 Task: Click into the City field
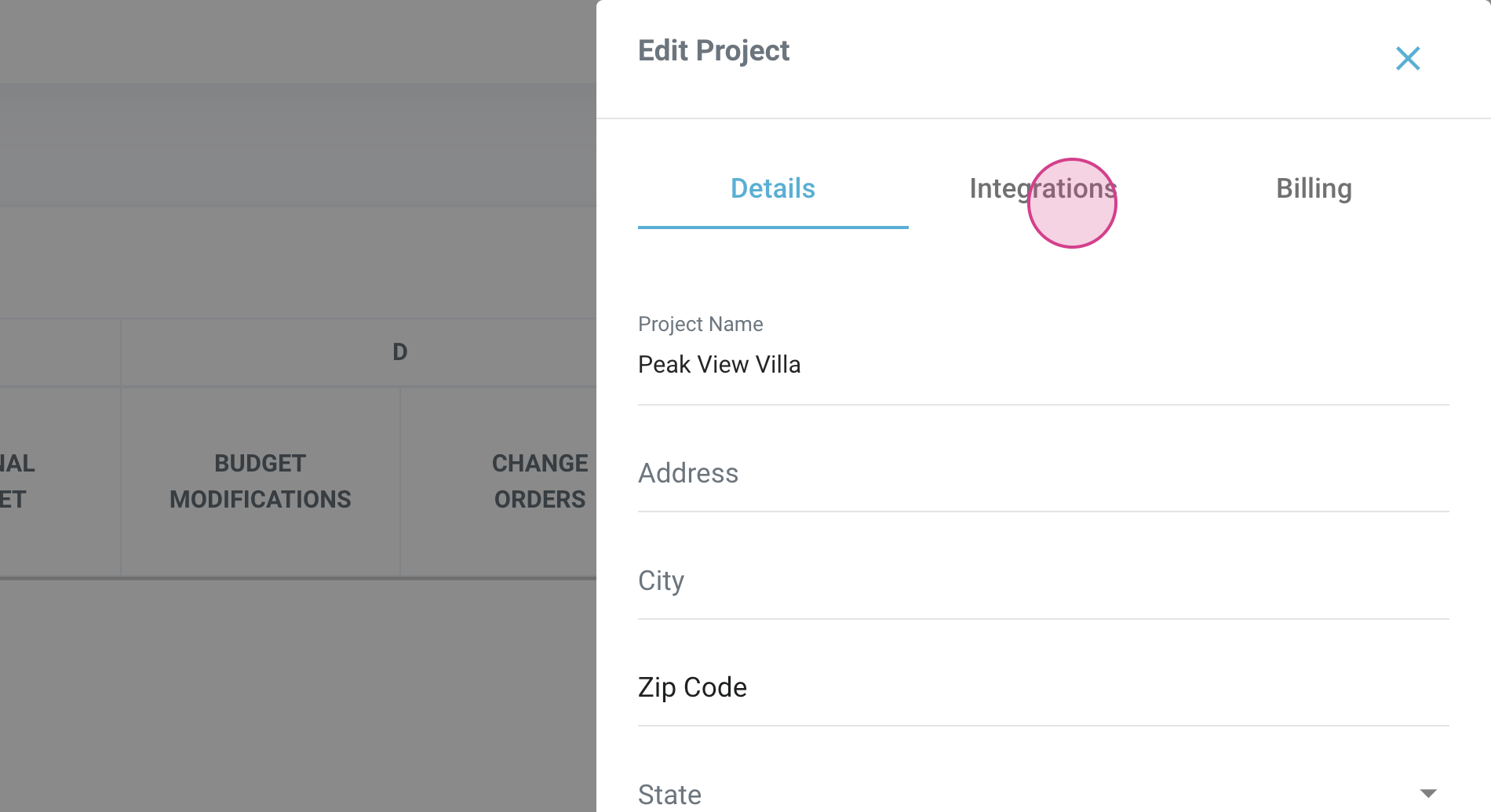[x=1043, y=581]
